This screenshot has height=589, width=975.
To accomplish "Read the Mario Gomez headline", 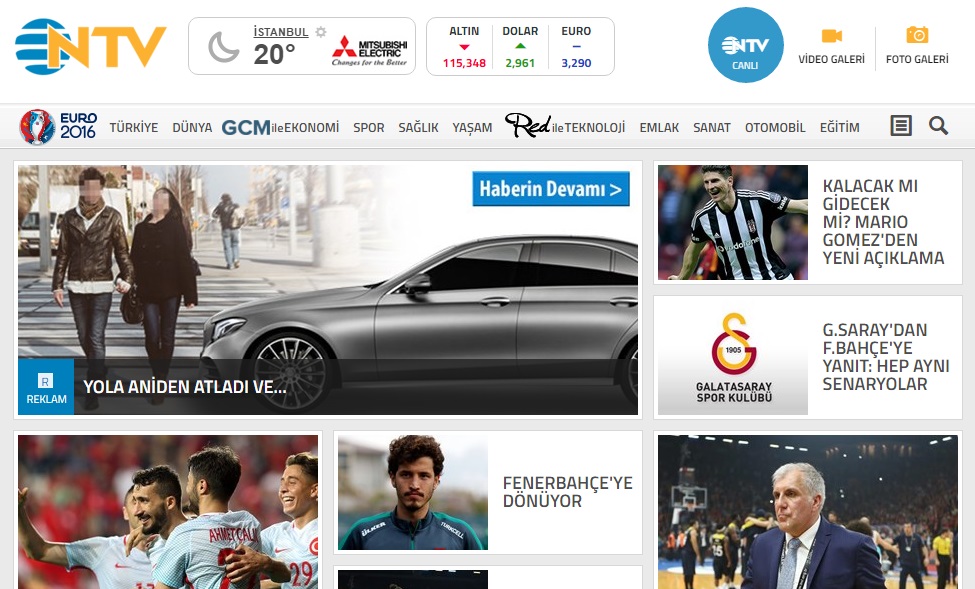I will pos(884,222).
